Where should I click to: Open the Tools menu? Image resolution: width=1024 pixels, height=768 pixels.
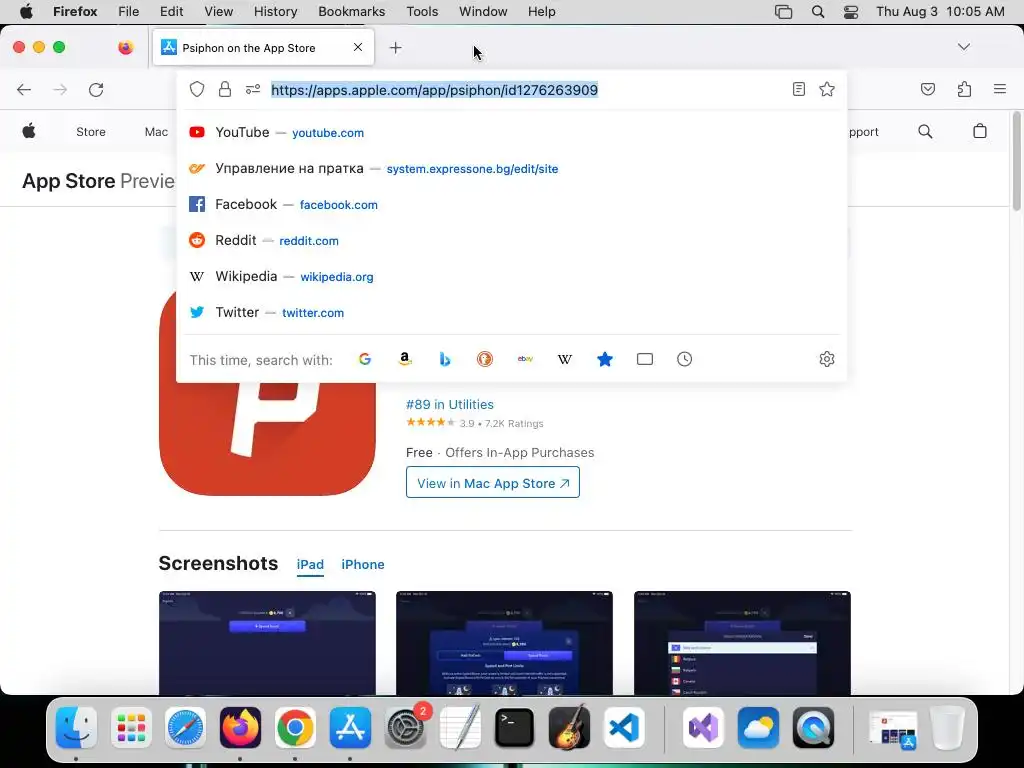(423, 12)
